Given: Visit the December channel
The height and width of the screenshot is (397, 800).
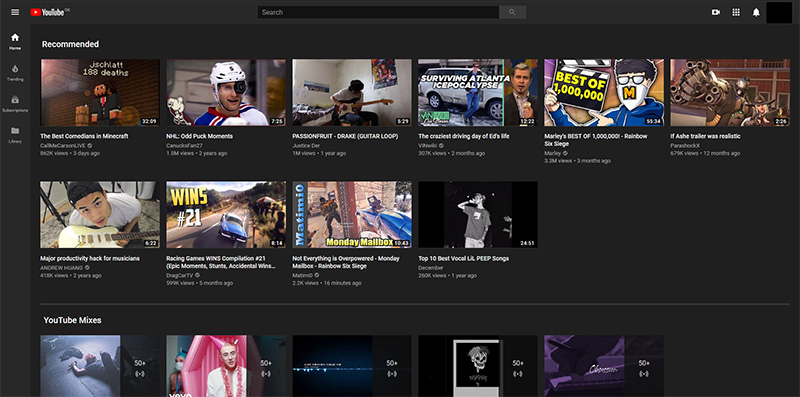Looking at the screenshot, I should click(x=431, y=268).
